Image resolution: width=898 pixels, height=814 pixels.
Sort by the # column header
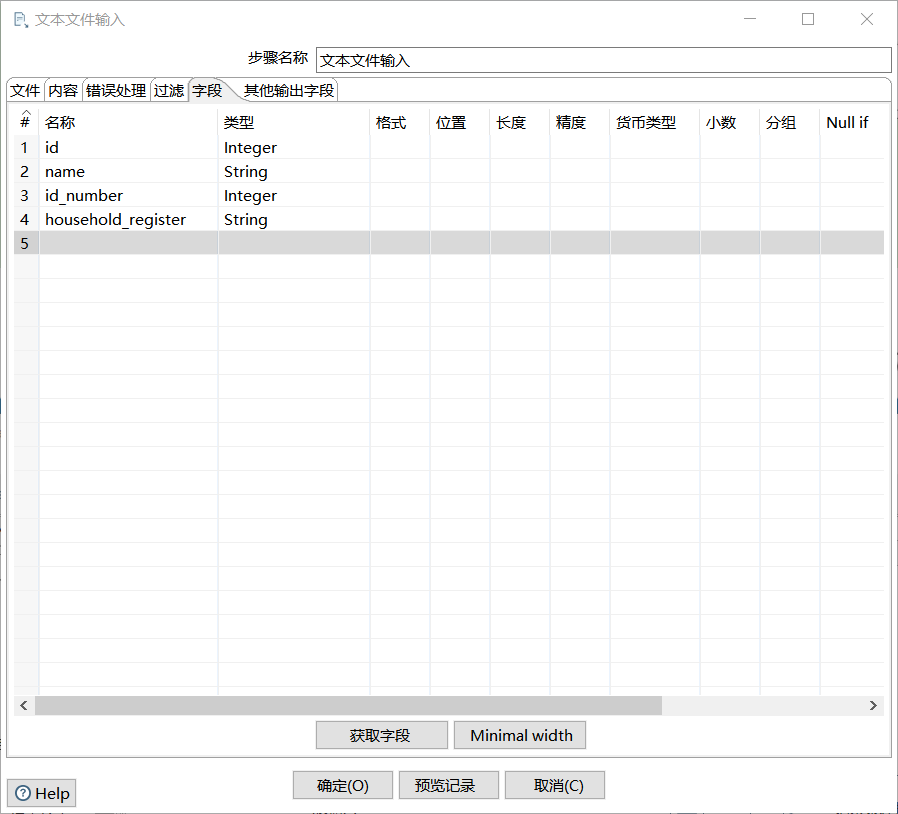pyautogui.click(x=26, y=119)
